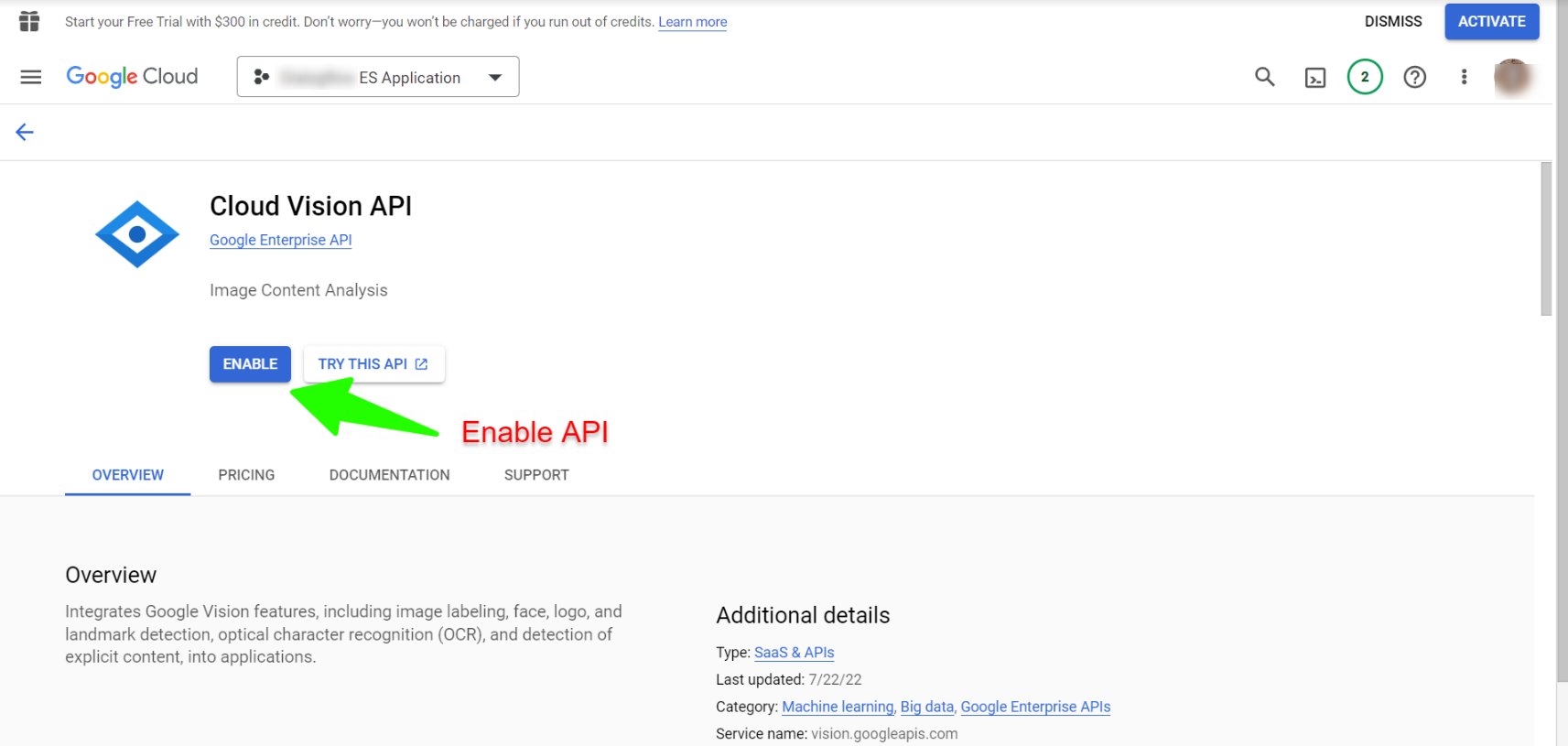
Task: Activate Cloud Shell terminal icon
Action: coord(1315,78)
